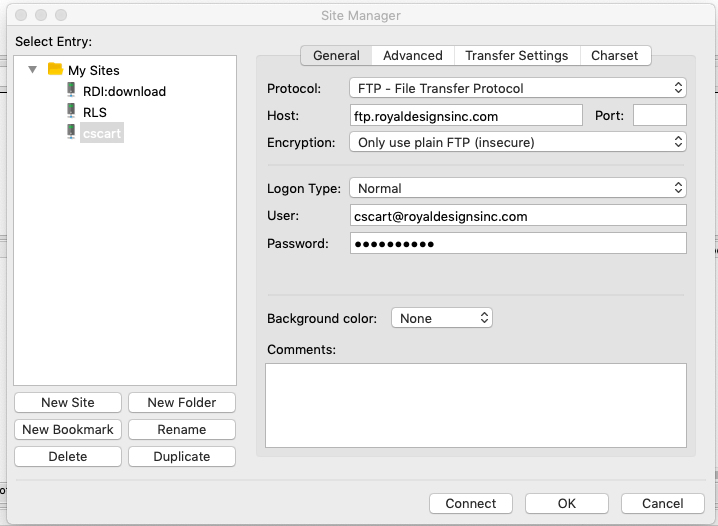Open the Encryption dropdown
The image size is (718, 526).
[518, 142]
